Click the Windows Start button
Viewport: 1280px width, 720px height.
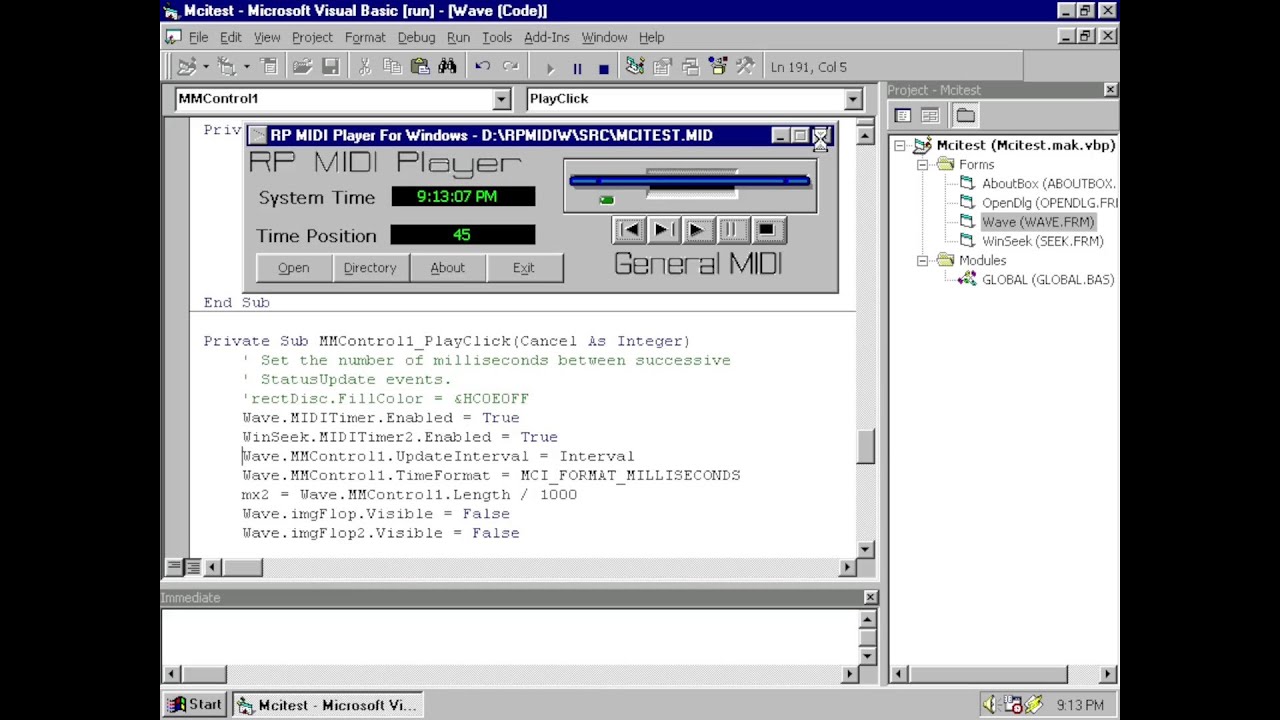pyautogui.click(x=195, y=705)
